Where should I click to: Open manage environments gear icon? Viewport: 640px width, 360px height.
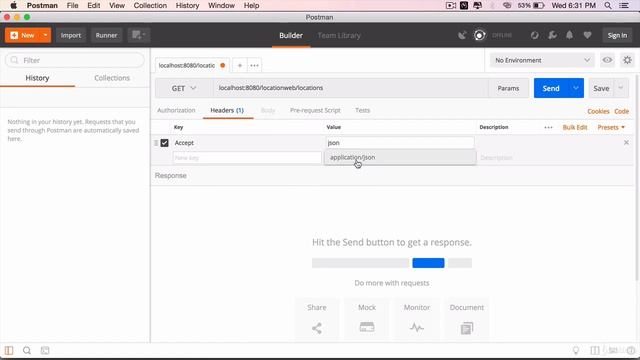[627, 60]
